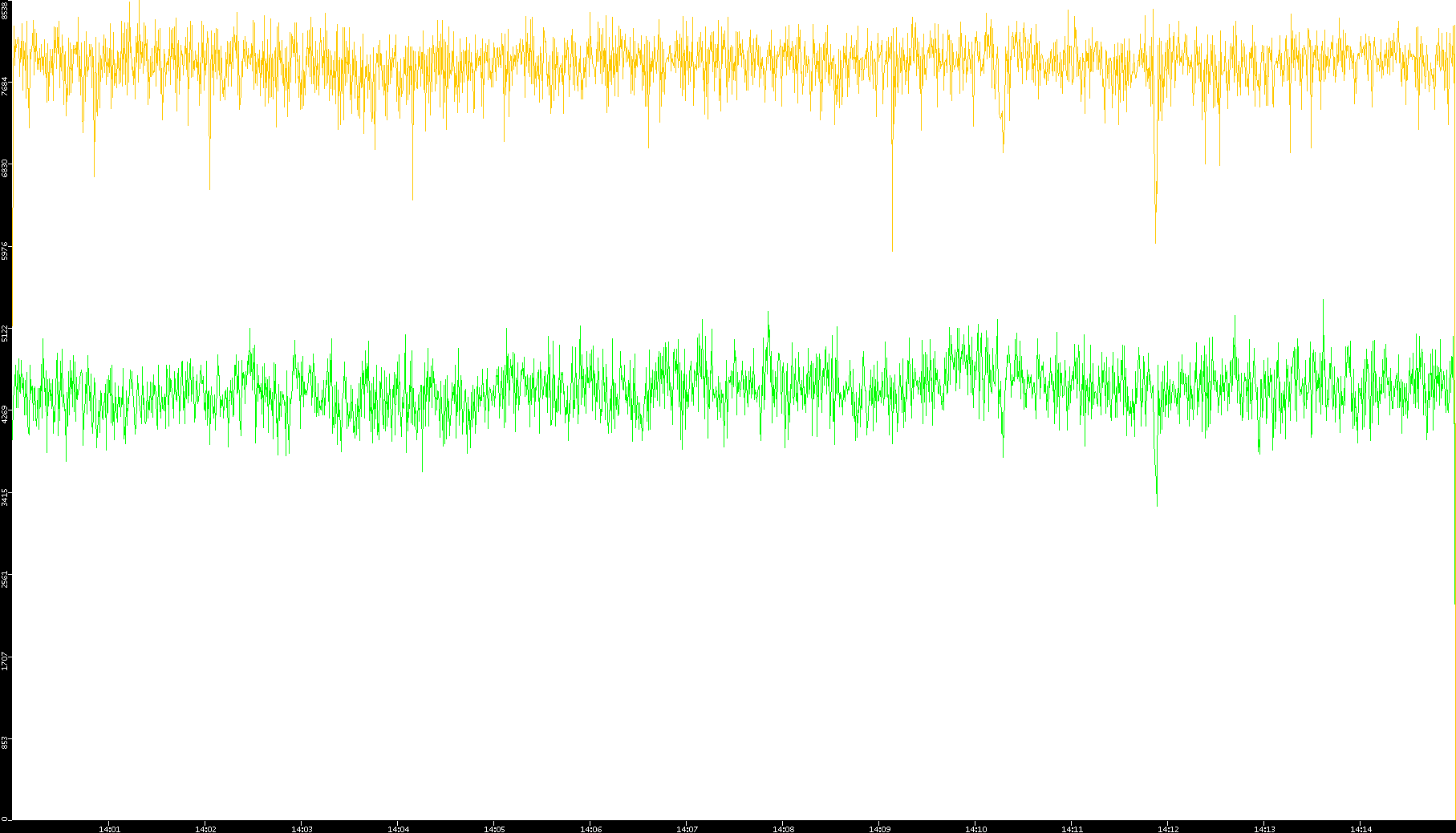The height and width of the screenshot is (833, 1456).
Task: Click the 8538 y-axis value label
Action: (6, 10)
